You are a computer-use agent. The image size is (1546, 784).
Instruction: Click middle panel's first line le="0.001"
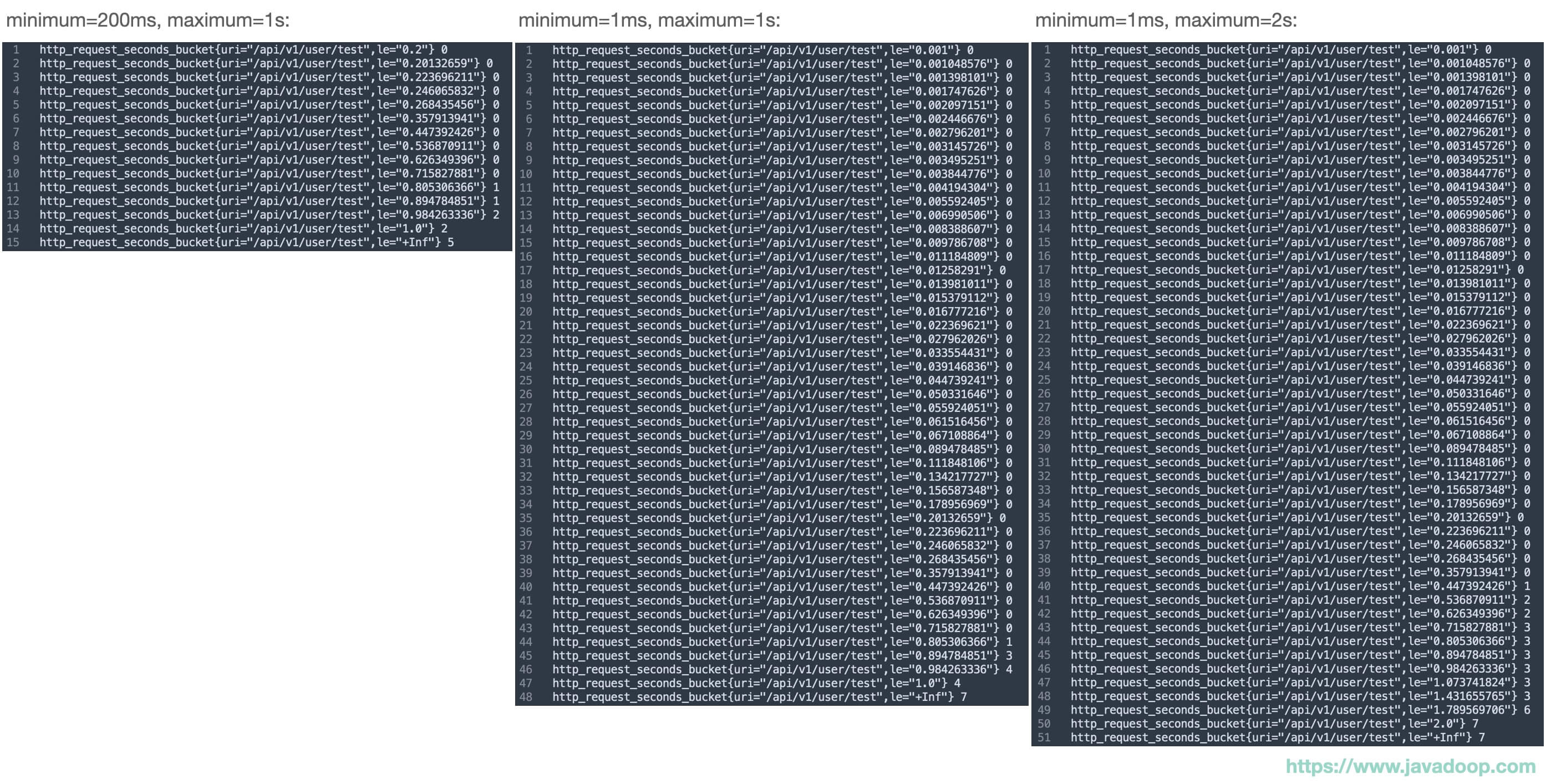[x=762, y=50]
